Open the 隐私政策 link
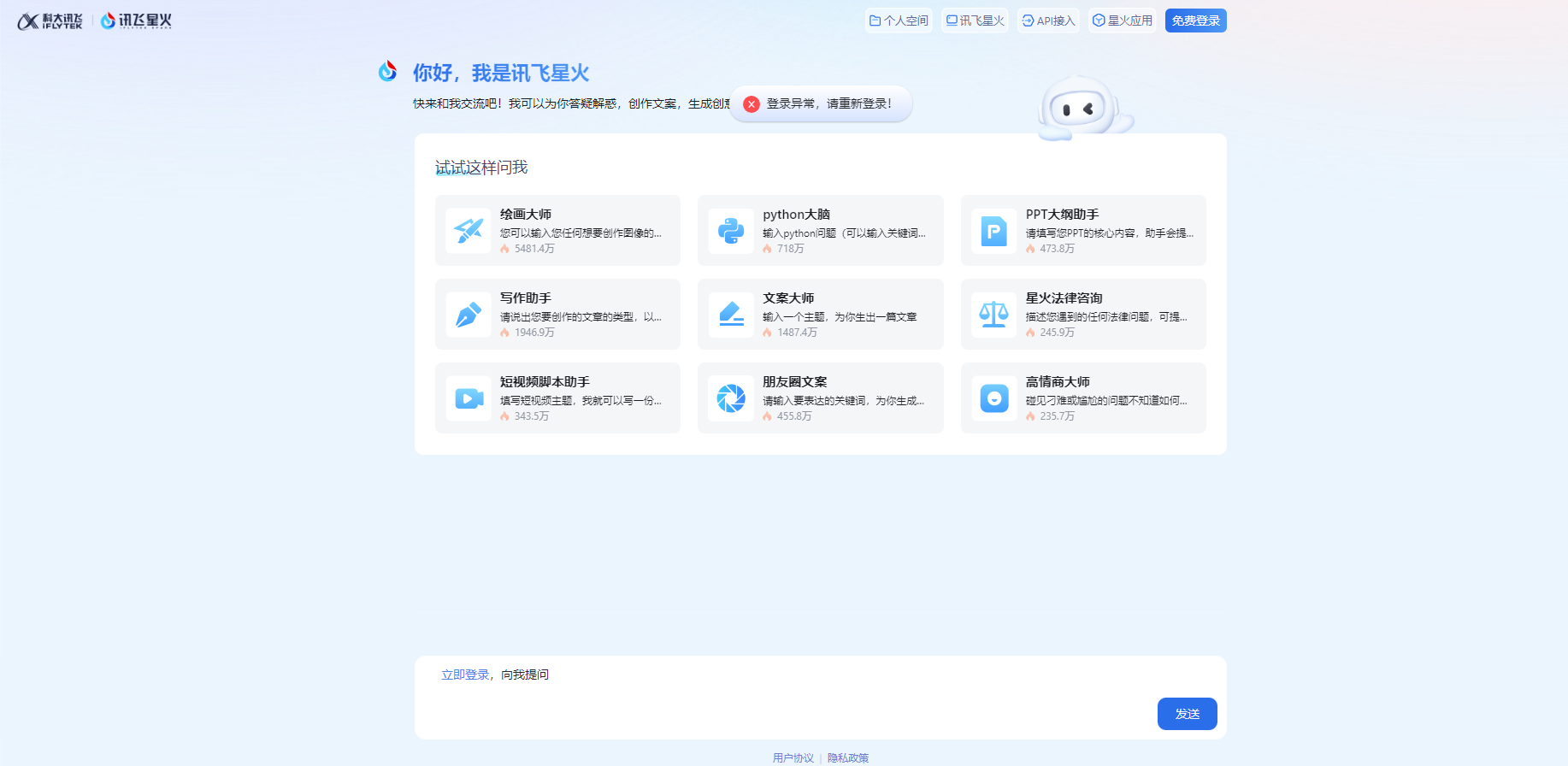This screenshot has width=1568, height=766. pos(848,757)
